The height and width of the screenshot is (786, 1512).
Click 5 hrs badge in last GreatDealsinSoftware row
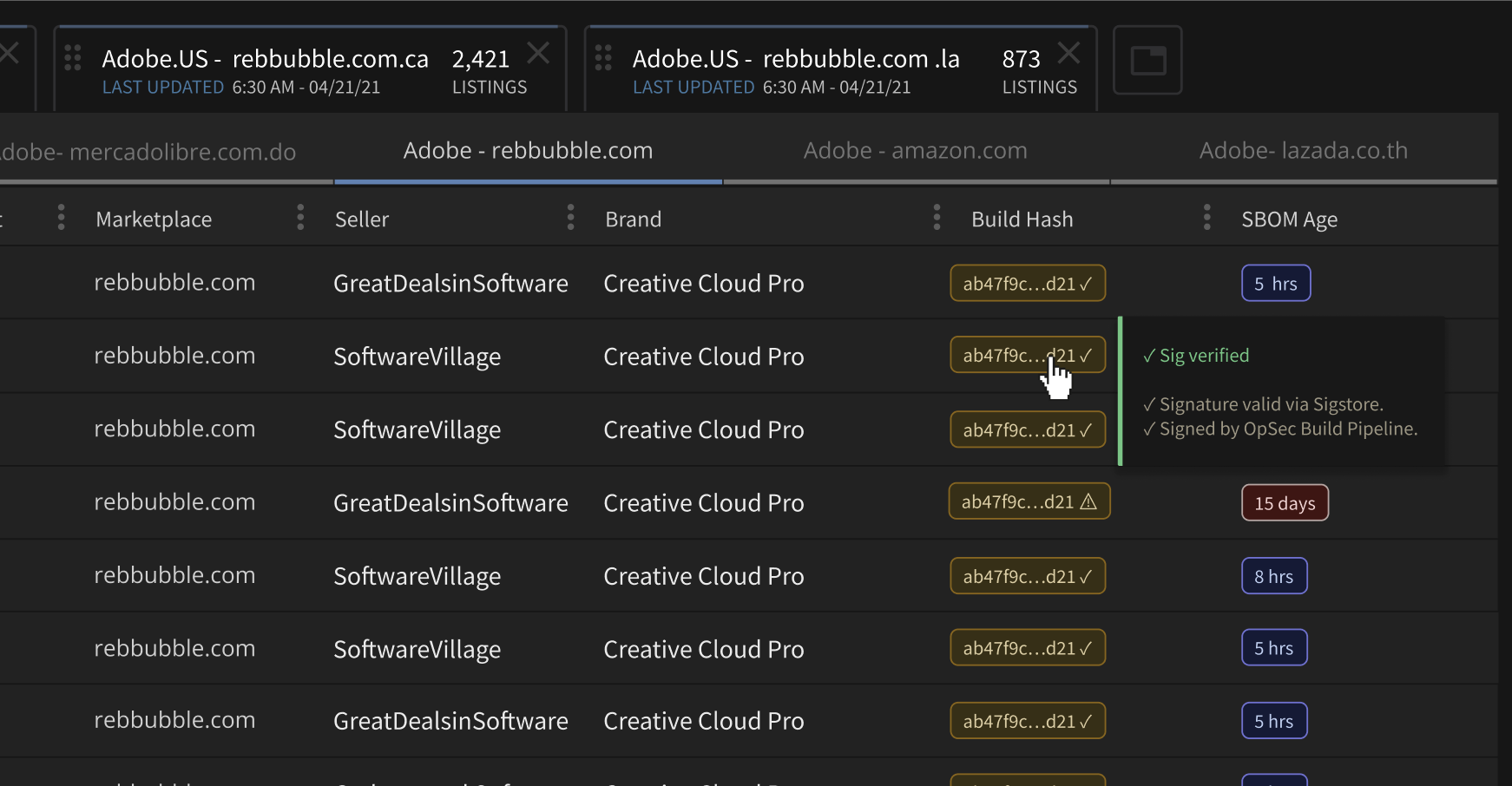1274,721
